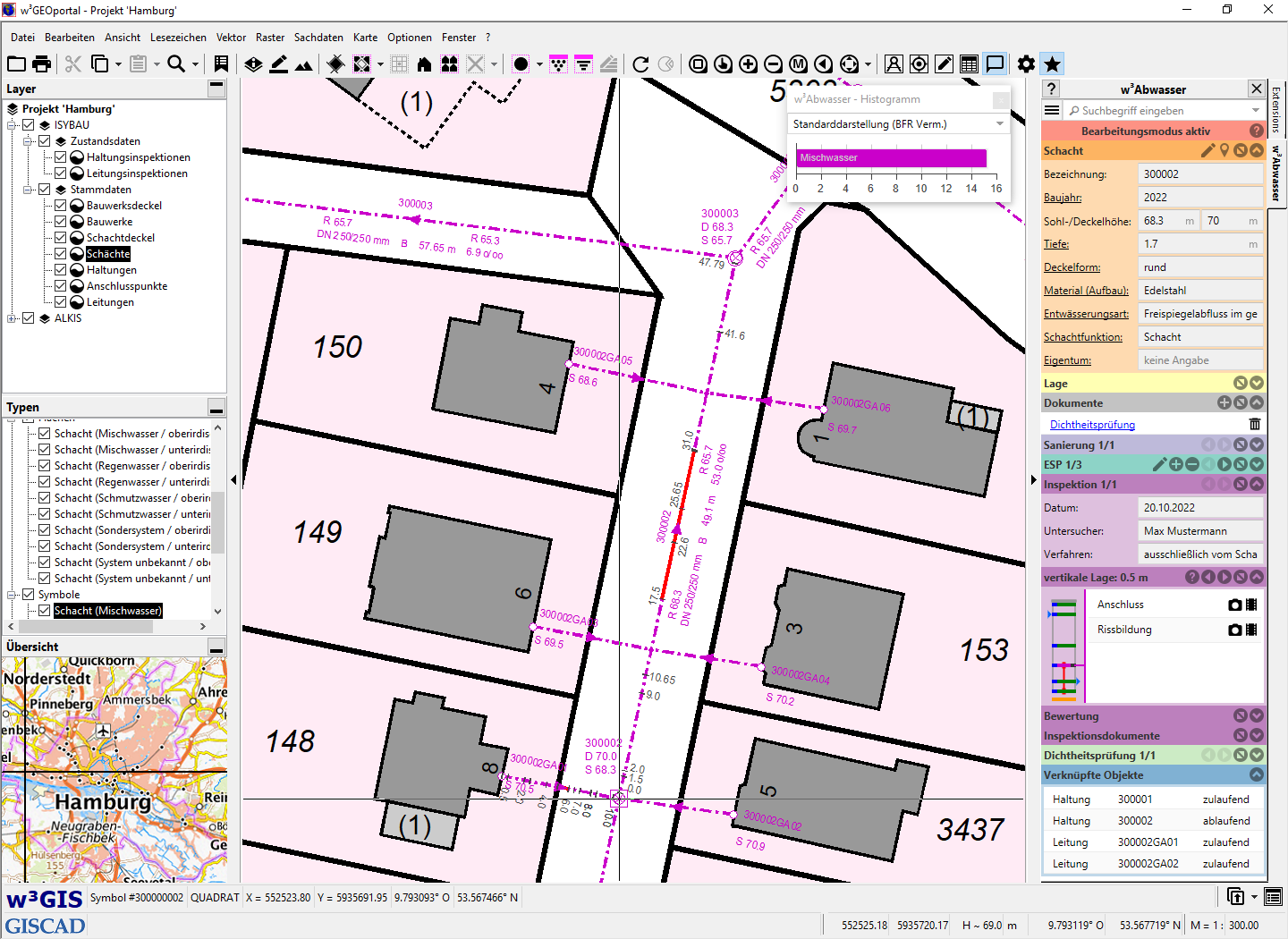Click the print icon in toolbar
Screen dimensions: 1288x939
click(x=41, y=63)
